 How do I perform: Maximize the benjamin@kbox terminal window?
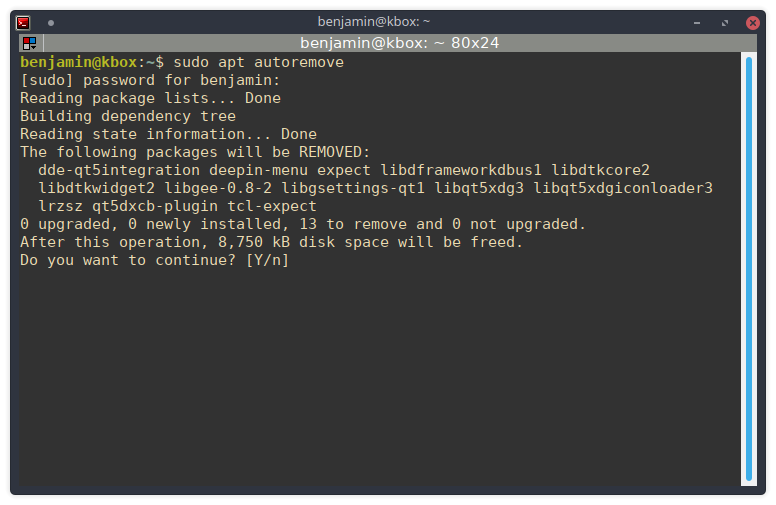point(725,23)
